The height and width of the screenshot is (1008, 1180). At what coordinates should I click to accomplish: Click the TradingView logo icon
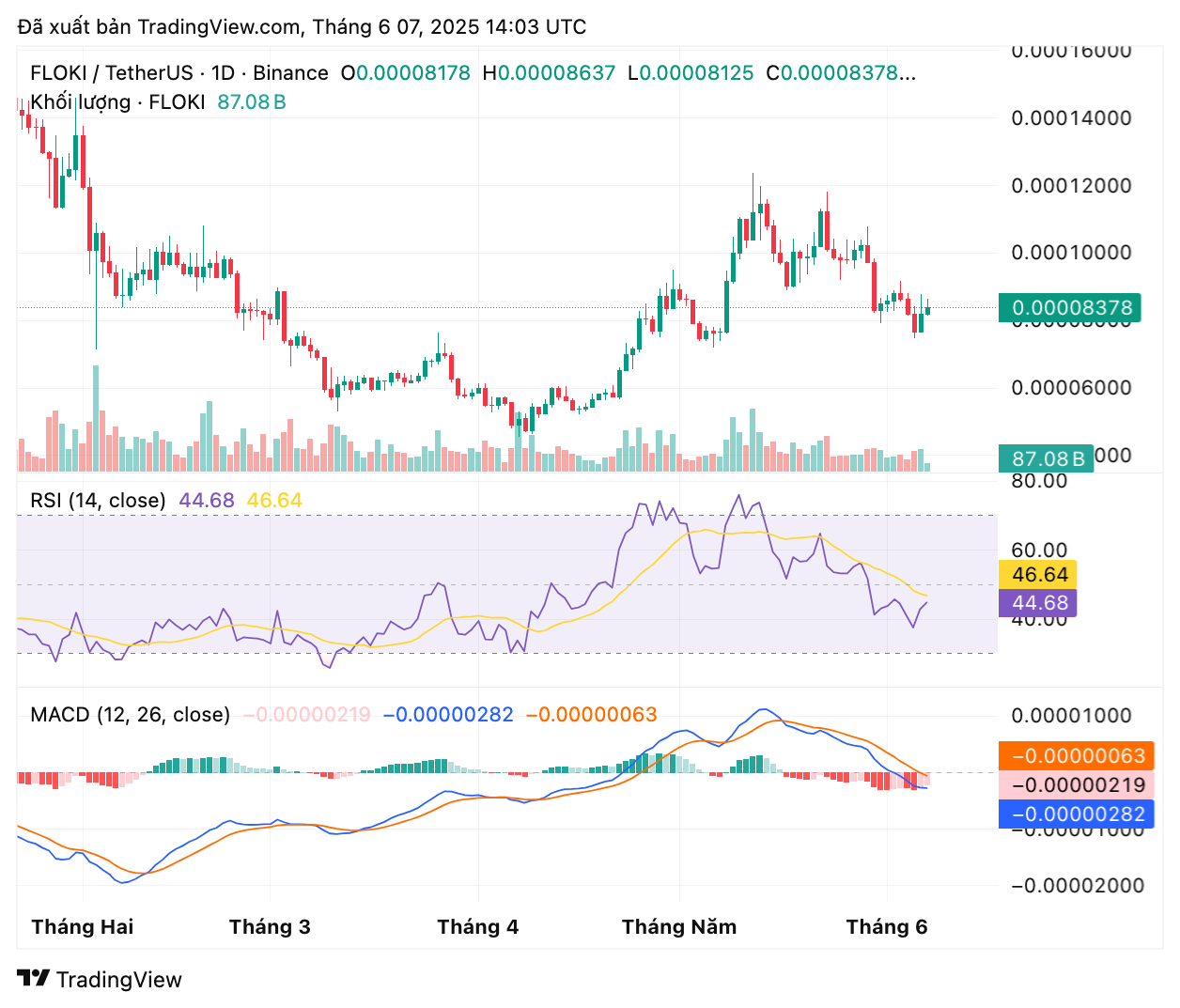(x=33, y=979)
